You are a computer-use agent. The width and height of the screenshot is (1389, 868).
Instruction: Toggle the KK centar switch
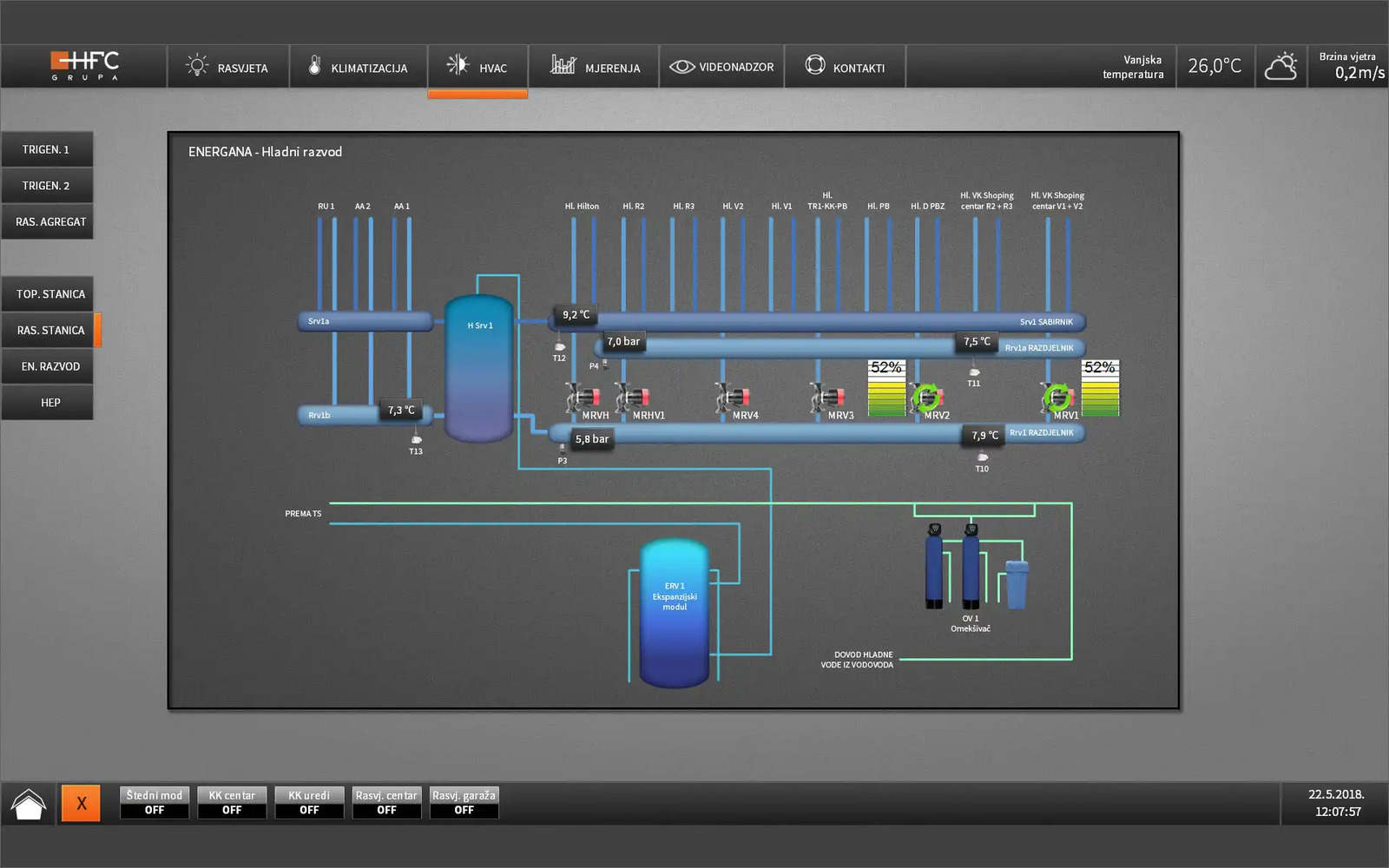(232, 803)
